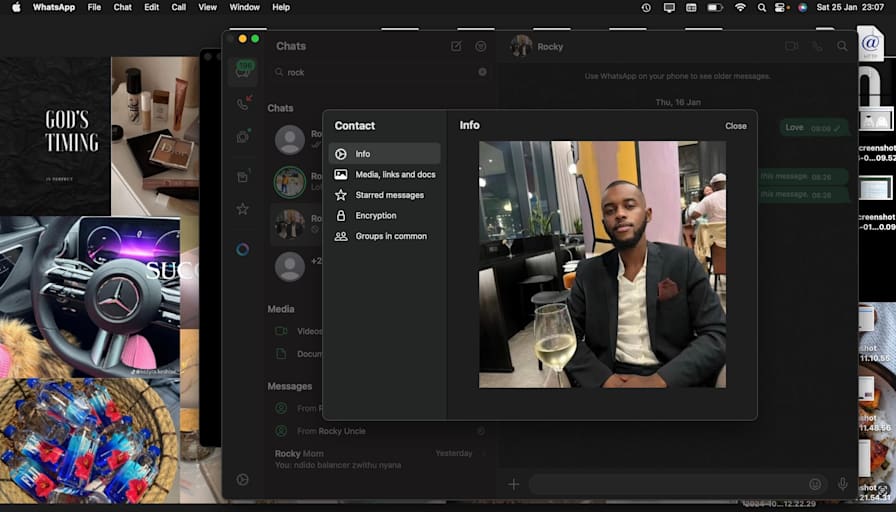Open the Videos media filter

click(299, 331)
